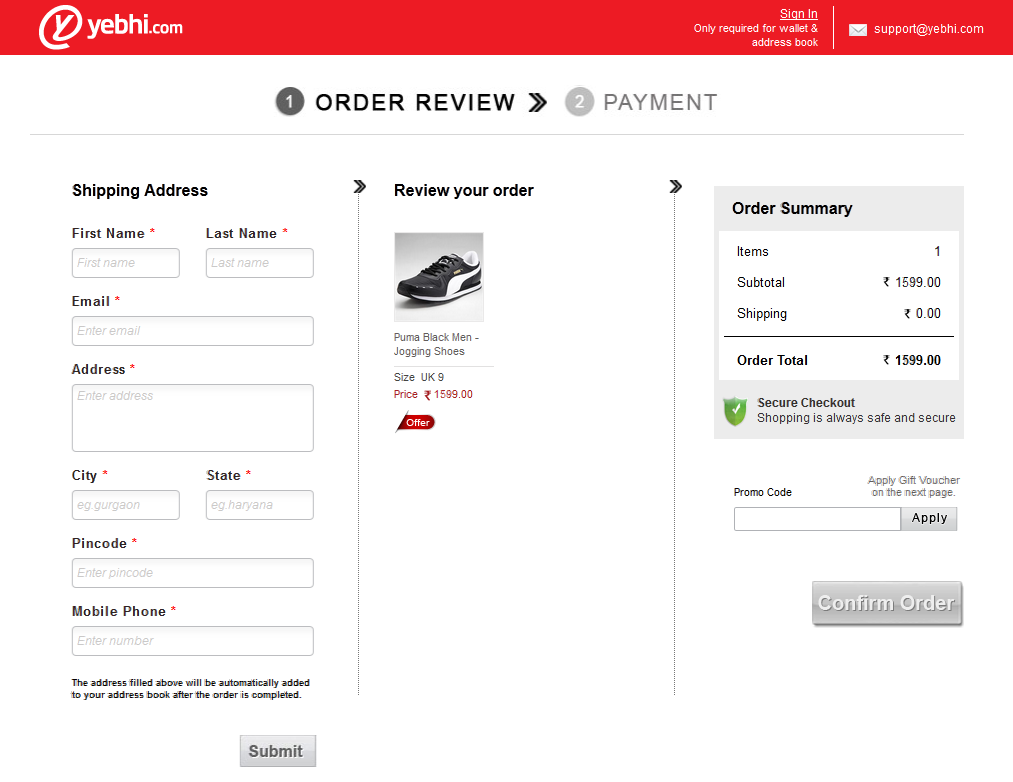The image size is (1013, 782).
Task: Focus the First Name field
Action: (x=126, y=263)
